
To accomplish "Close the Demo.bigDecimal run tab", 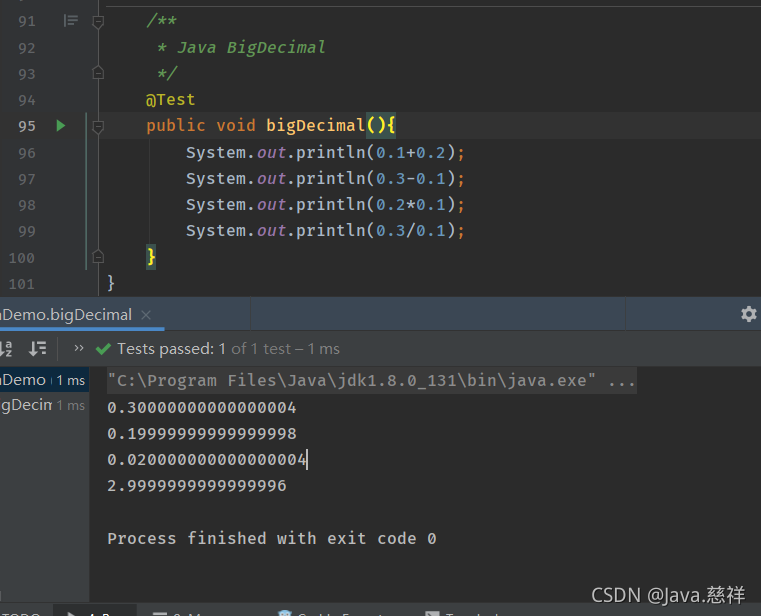I will click(146, 315).
